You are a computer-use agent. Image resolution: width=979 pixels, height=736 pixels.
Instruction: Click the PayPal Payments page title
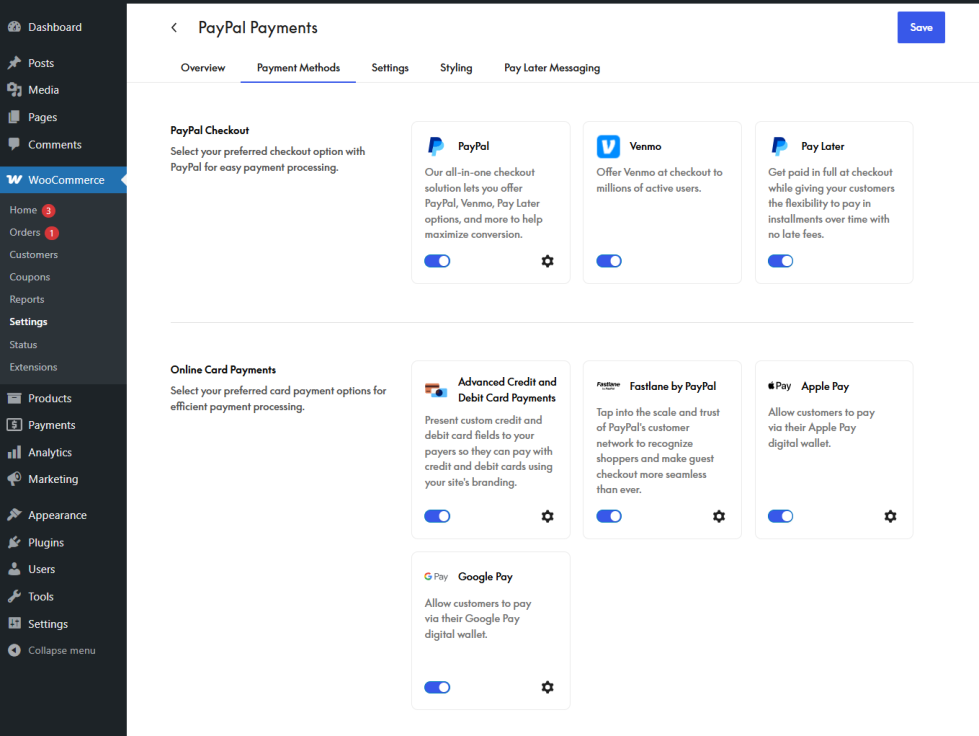pos(258,27)
